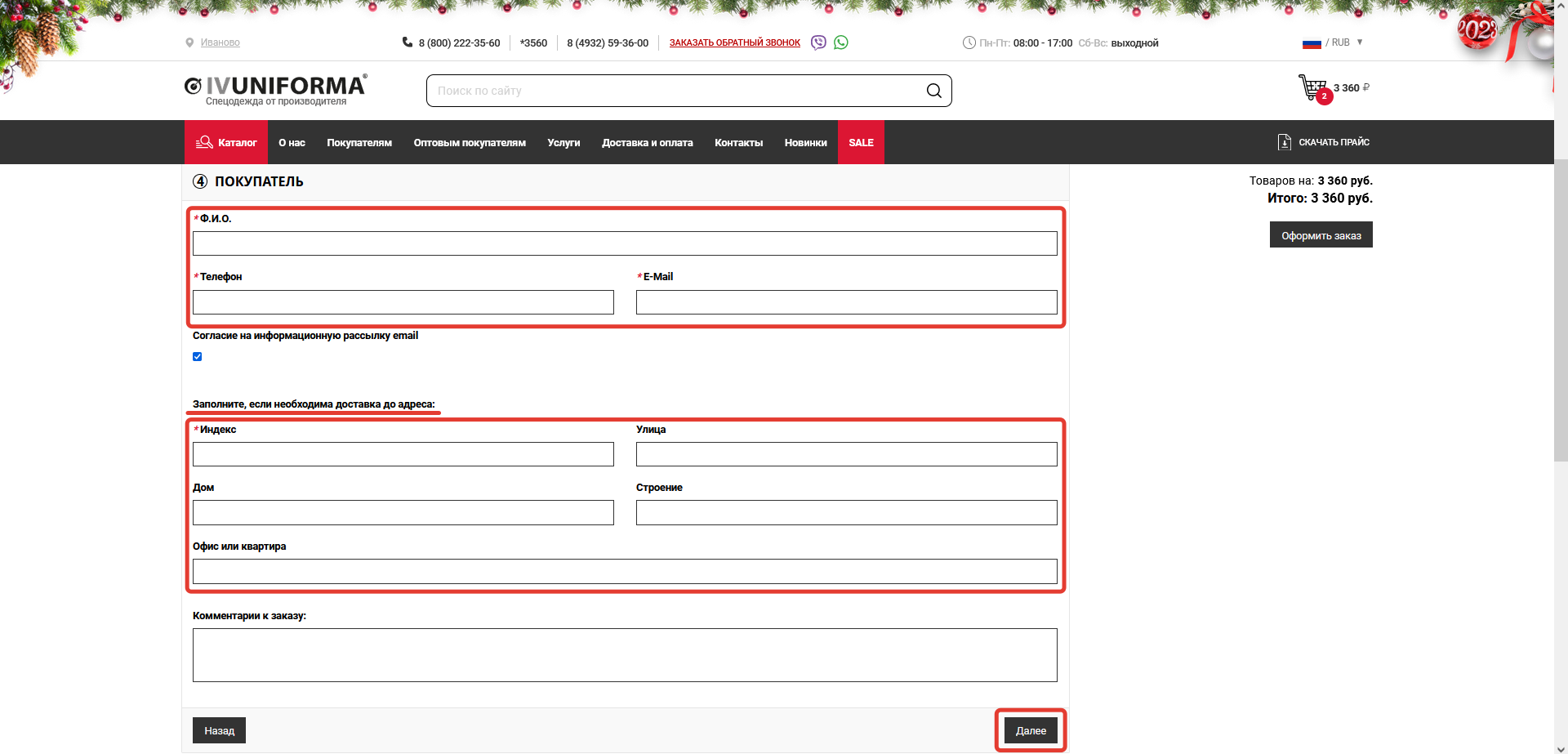This screenshot has width=1568, height=754.
Task: Click the Заказать обратный звонок link
Action: (734, 42)
